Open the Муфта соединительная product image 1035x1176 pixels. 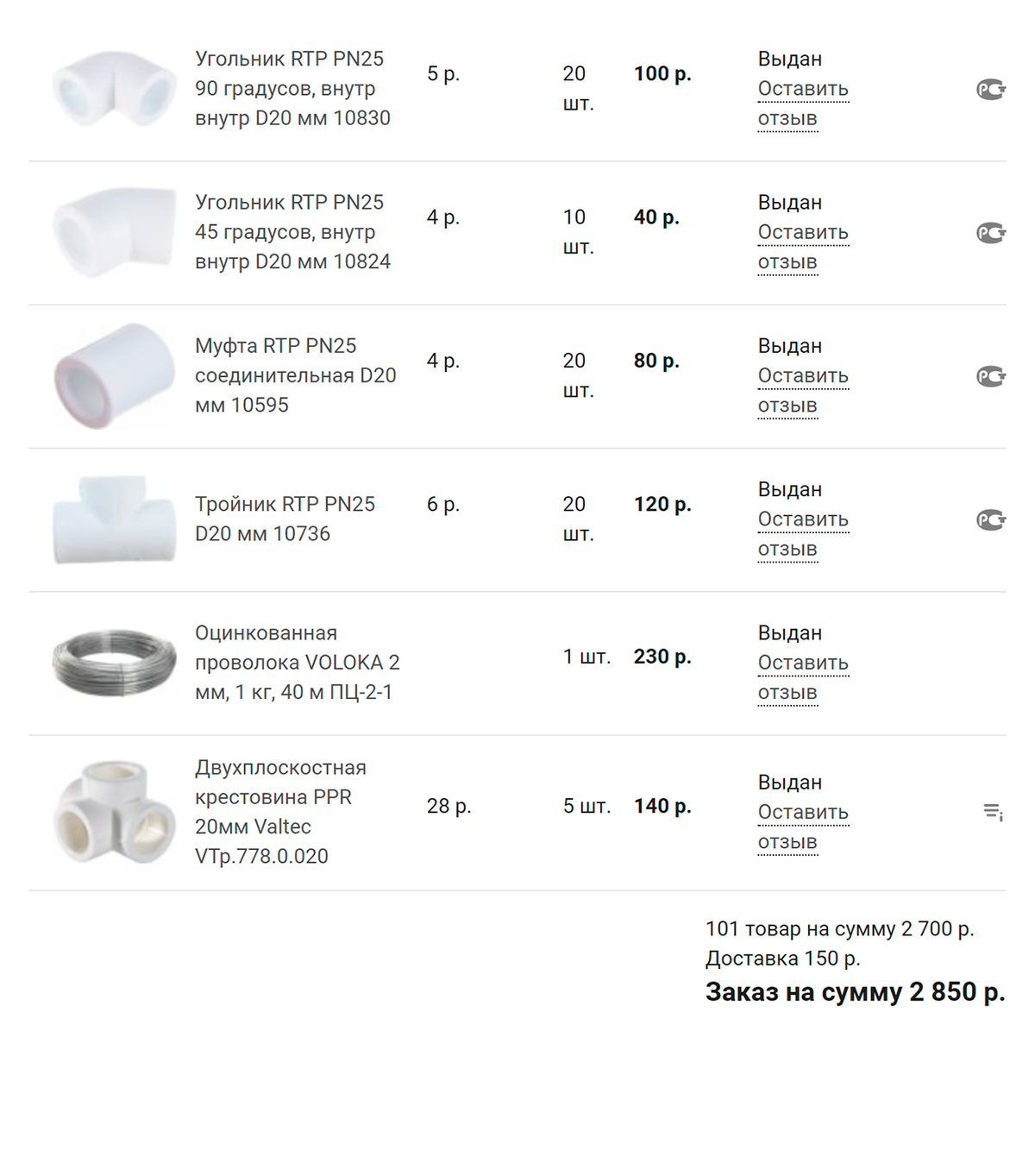coord(114,376)
